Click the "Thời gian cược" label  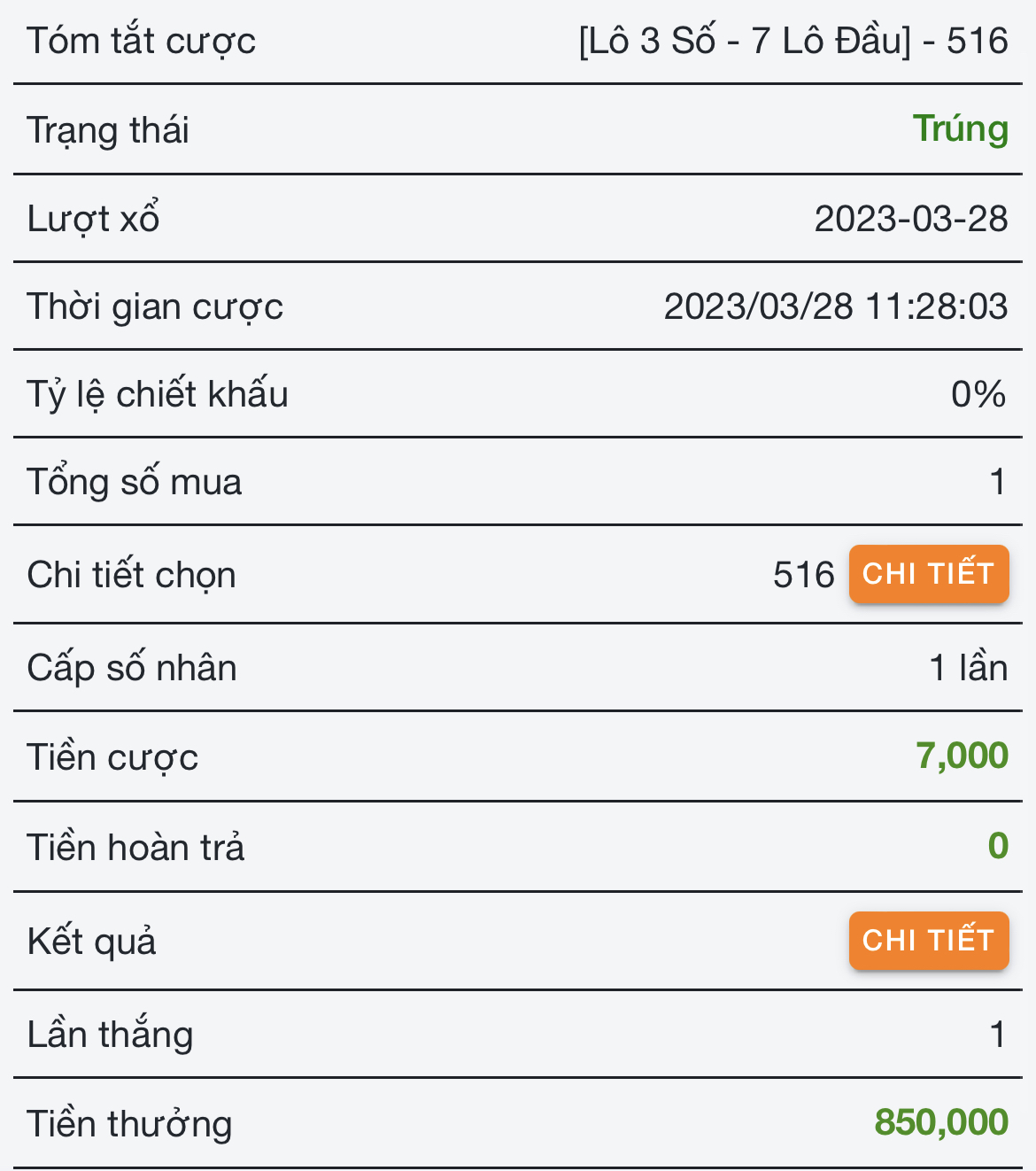[x=155, y=306]
